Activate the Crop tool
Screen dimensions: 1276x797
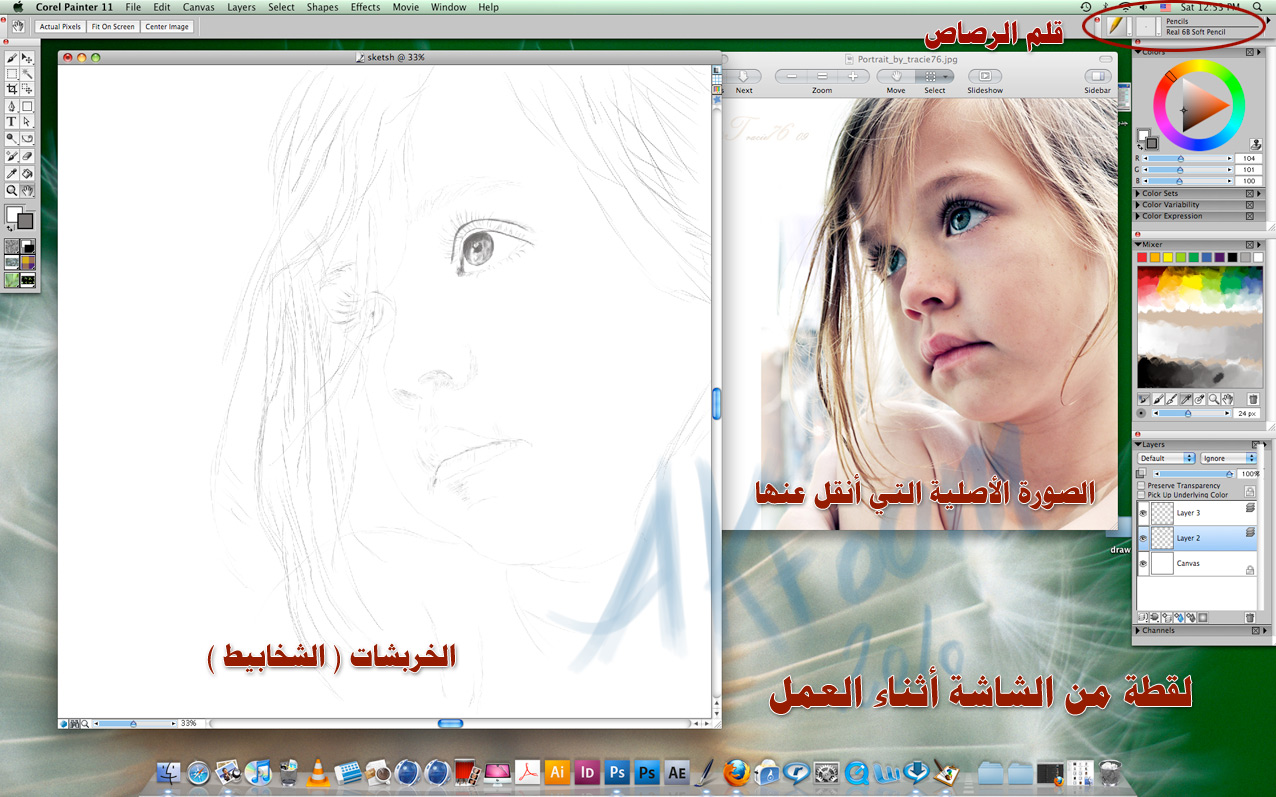pos(12,89)
